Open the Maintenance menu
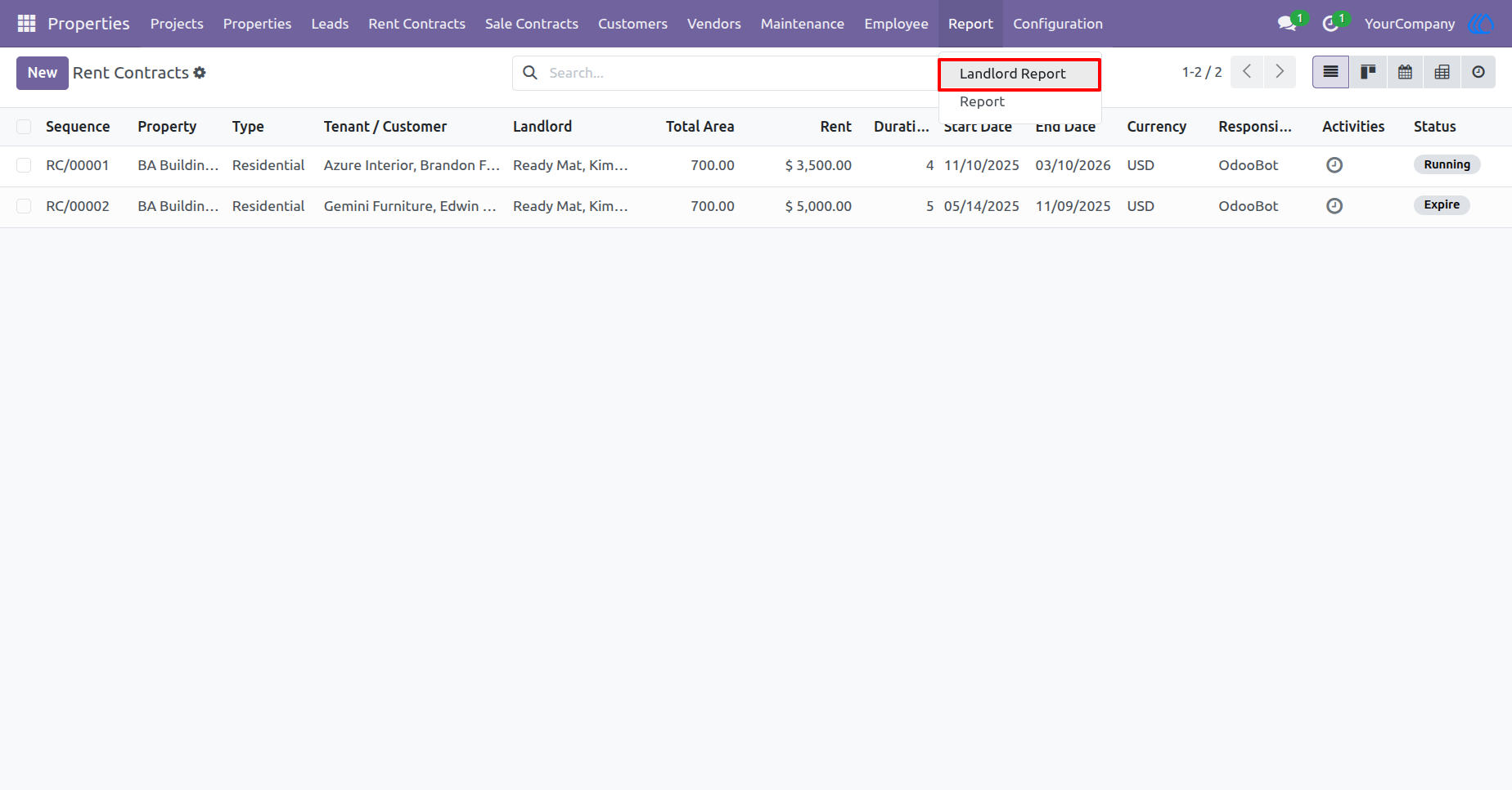 (803, 24)
